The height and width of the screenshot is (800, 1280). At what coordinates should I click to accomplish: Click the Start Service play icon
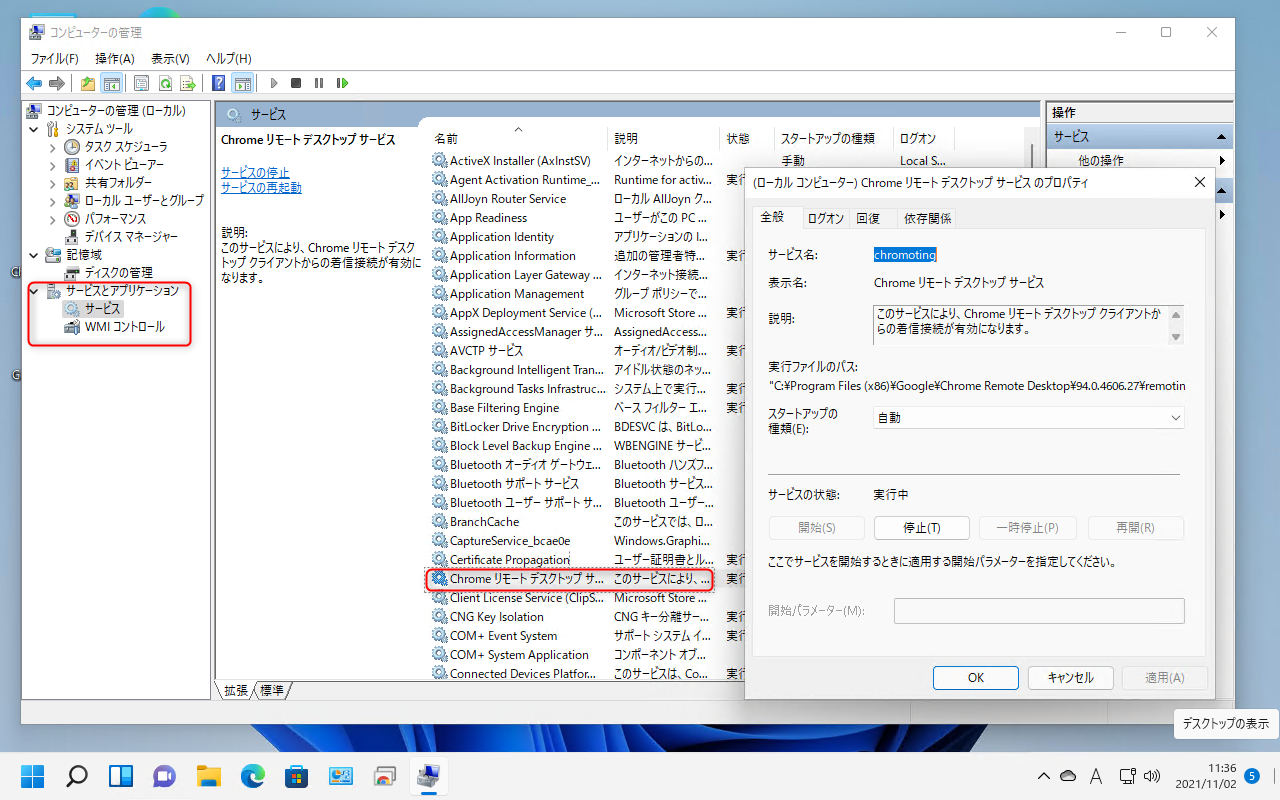pos(273,83)
